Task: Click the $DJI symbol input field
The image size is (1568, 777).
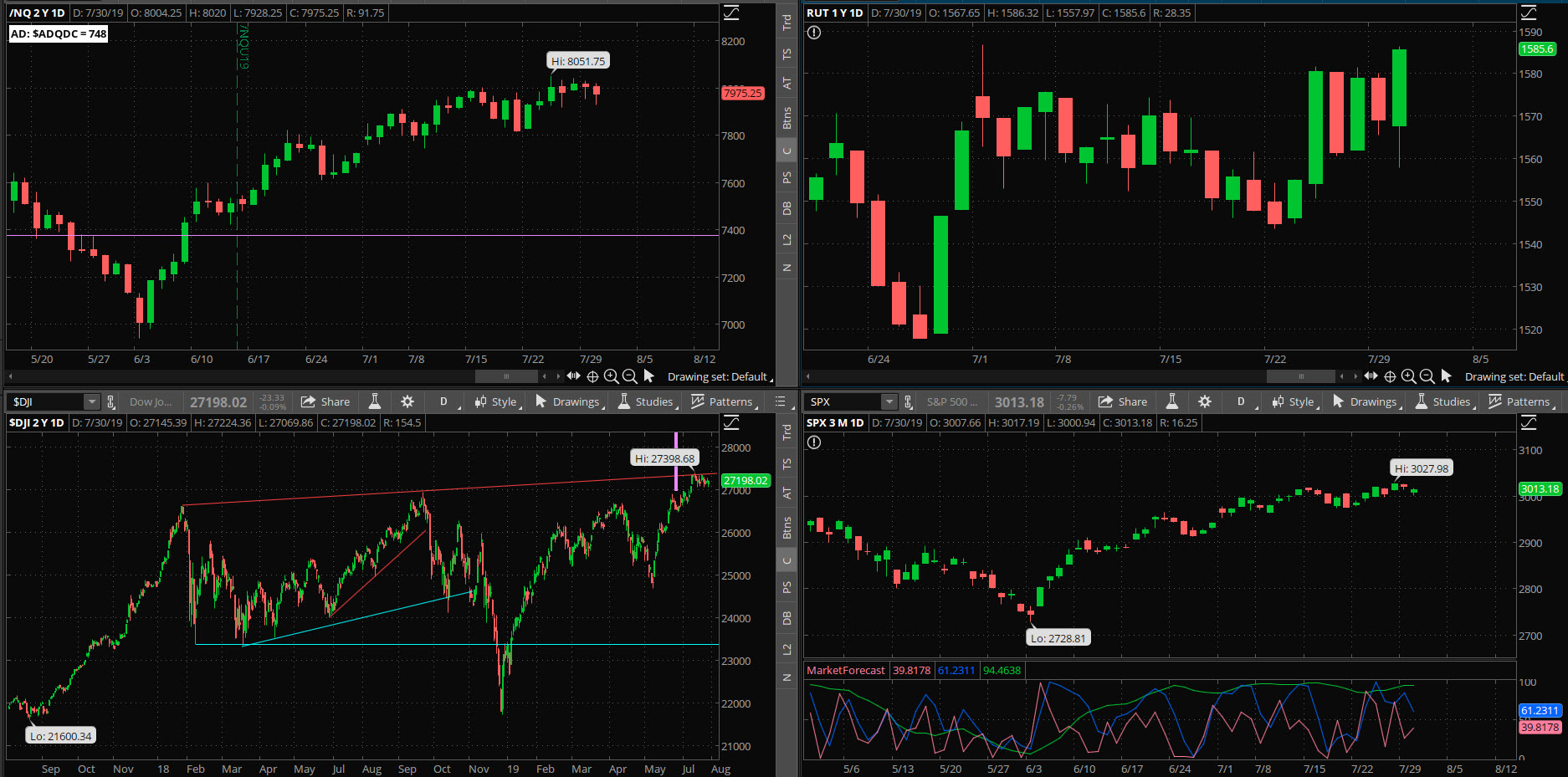Action: click(x=47, y=402)
